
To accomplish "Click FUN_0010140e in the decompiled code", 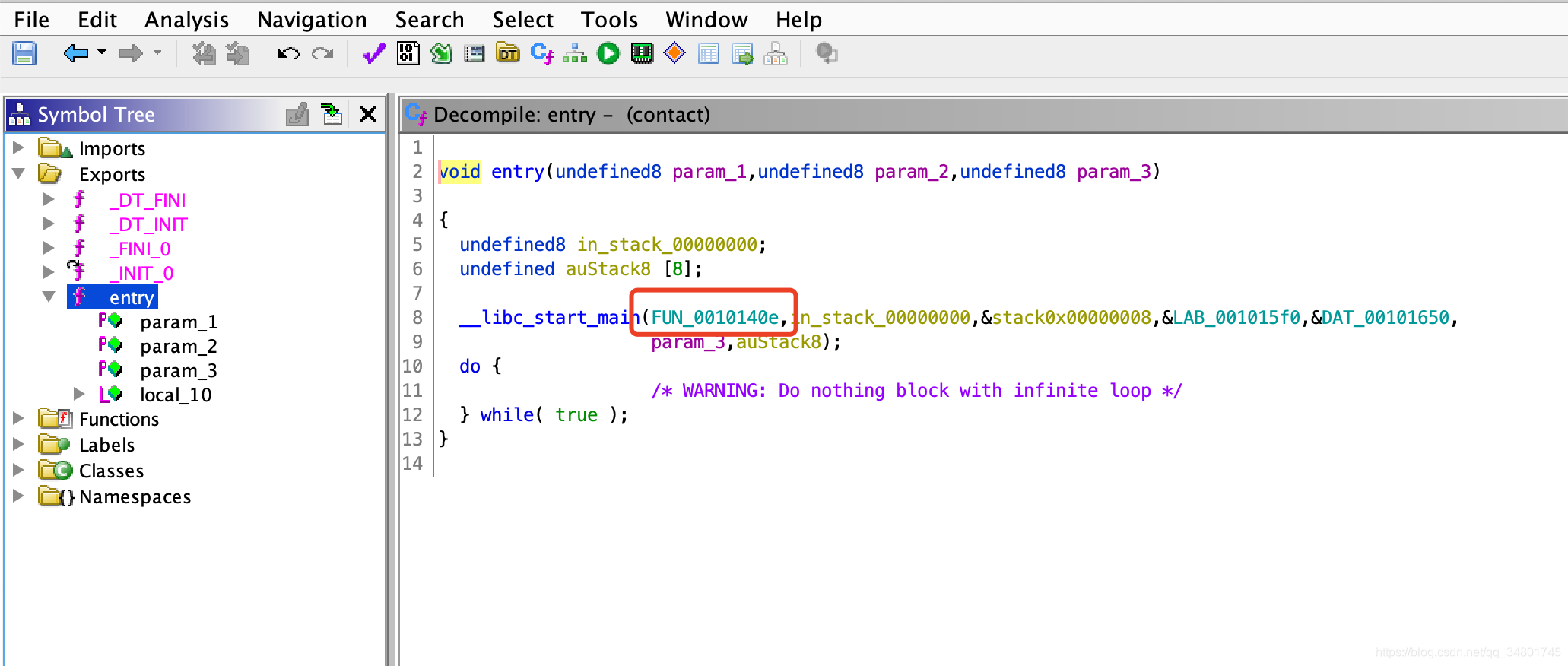I will [715, 317].
